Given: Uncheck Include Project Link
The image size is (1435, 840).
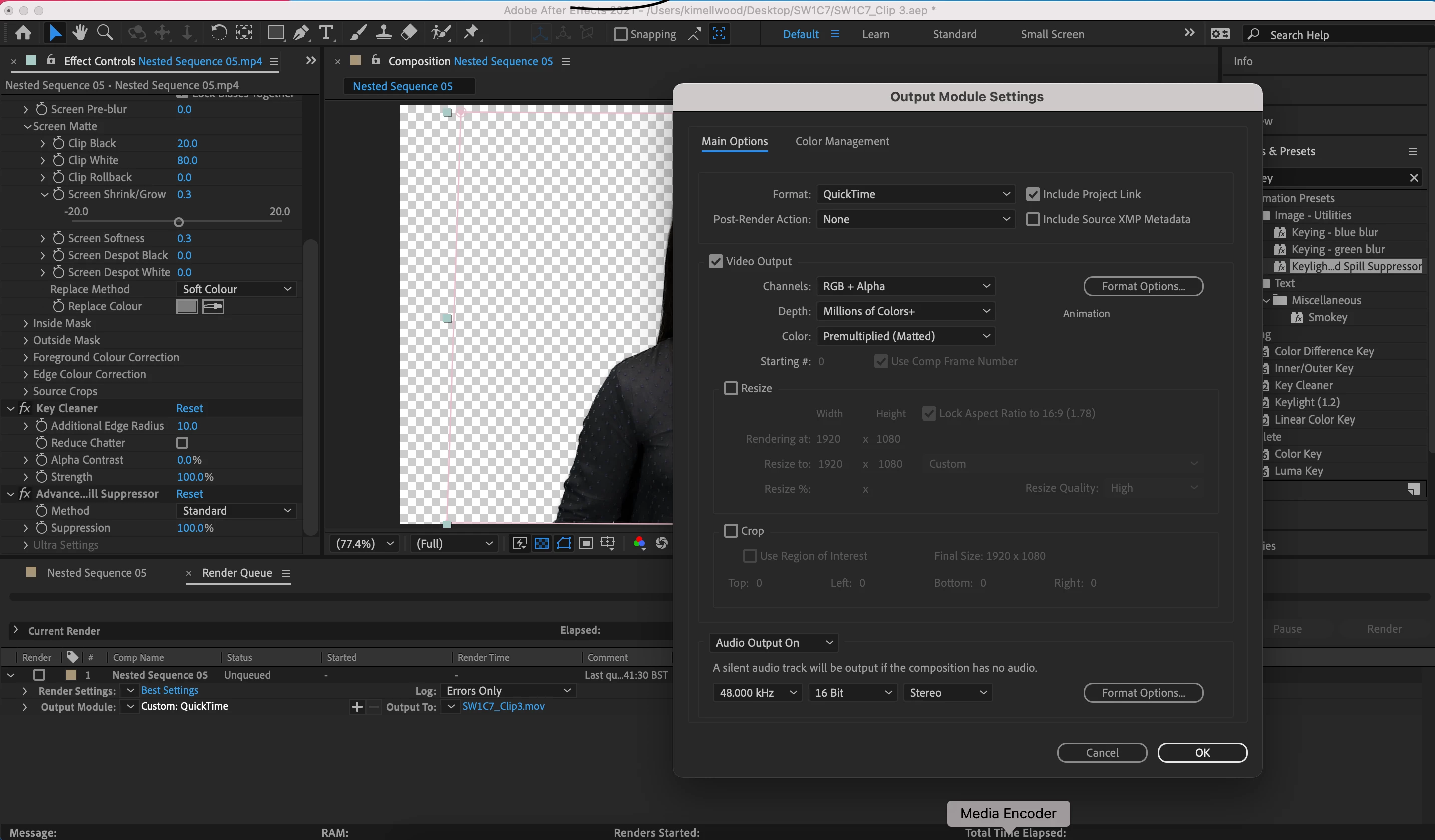Looking at the screenshot, I should coord(1033,194).
